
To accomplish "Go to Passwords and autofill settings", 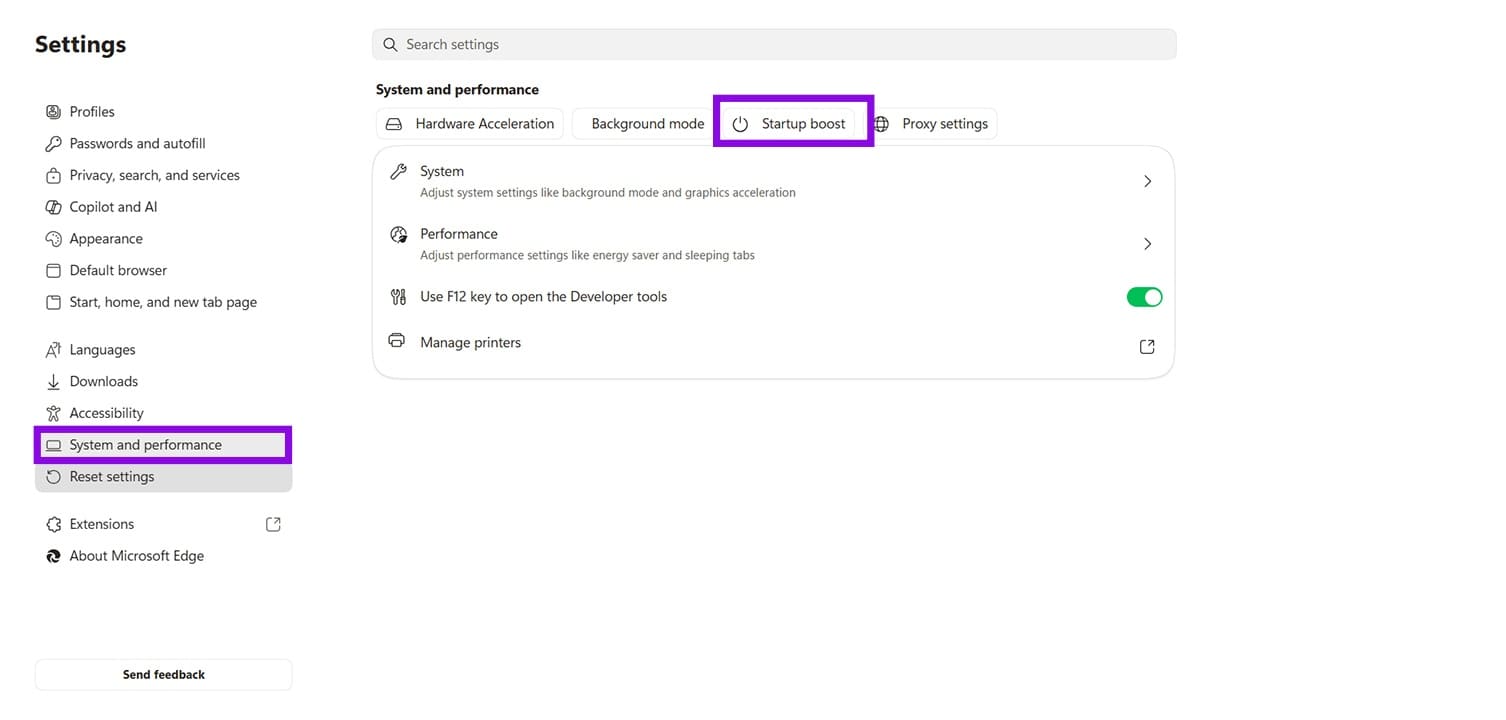I will pos(163,144).
